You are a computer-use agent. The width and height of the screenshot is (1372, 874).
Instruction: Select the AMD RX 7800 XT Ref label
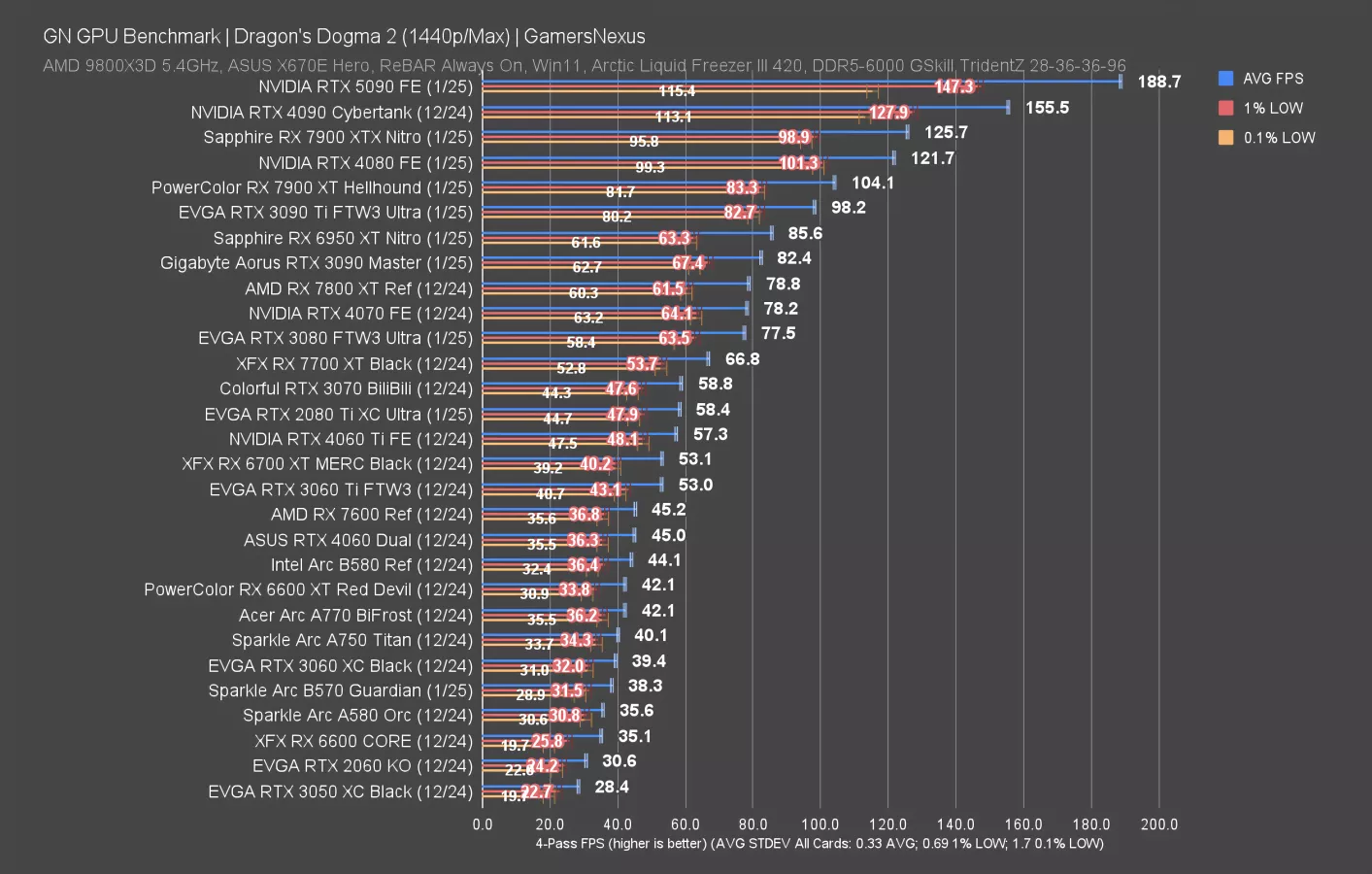pyautogui.click(x=358, y=288)
